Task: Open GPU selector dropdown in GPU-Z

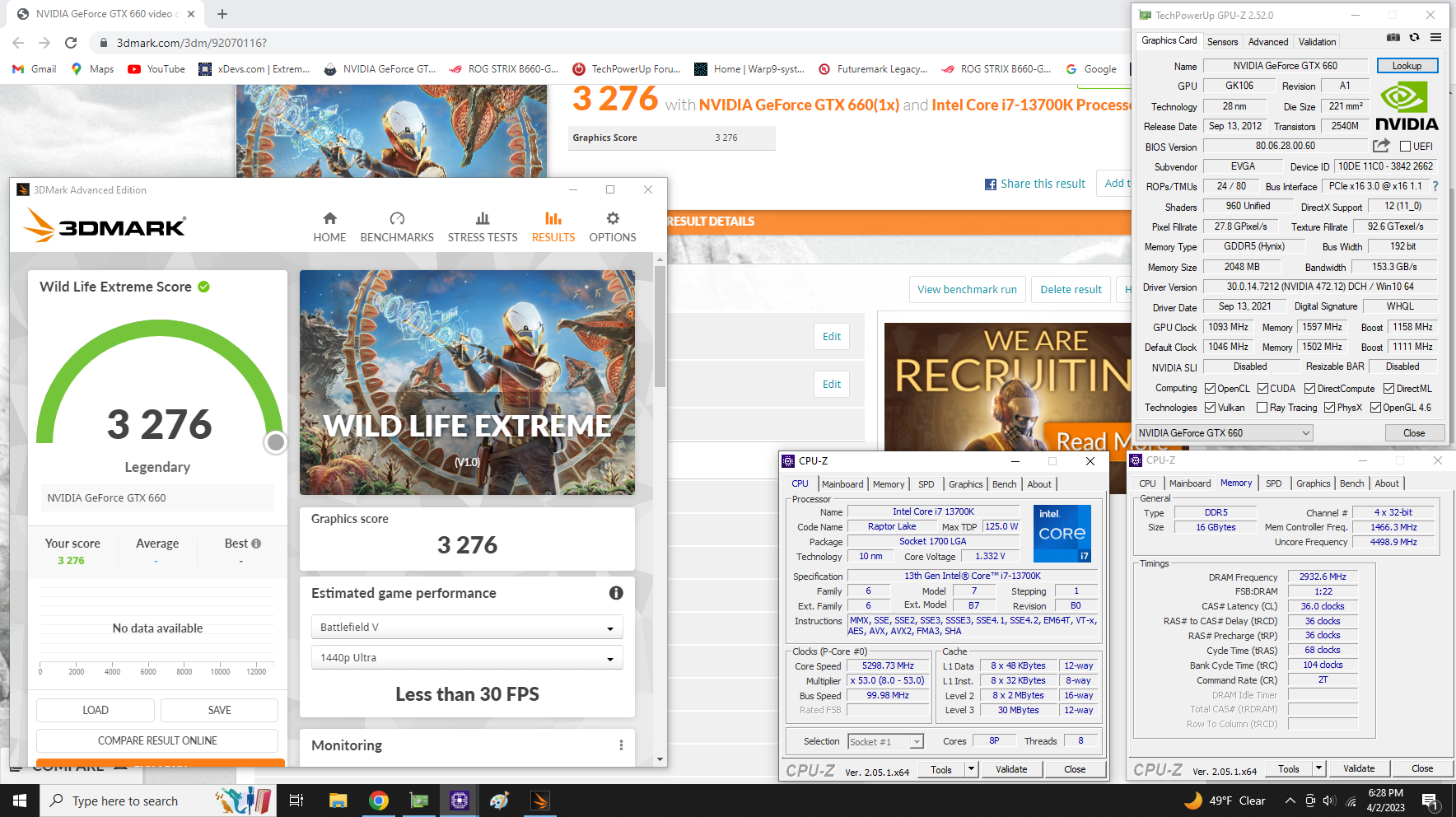Action: click(1225, 433)
